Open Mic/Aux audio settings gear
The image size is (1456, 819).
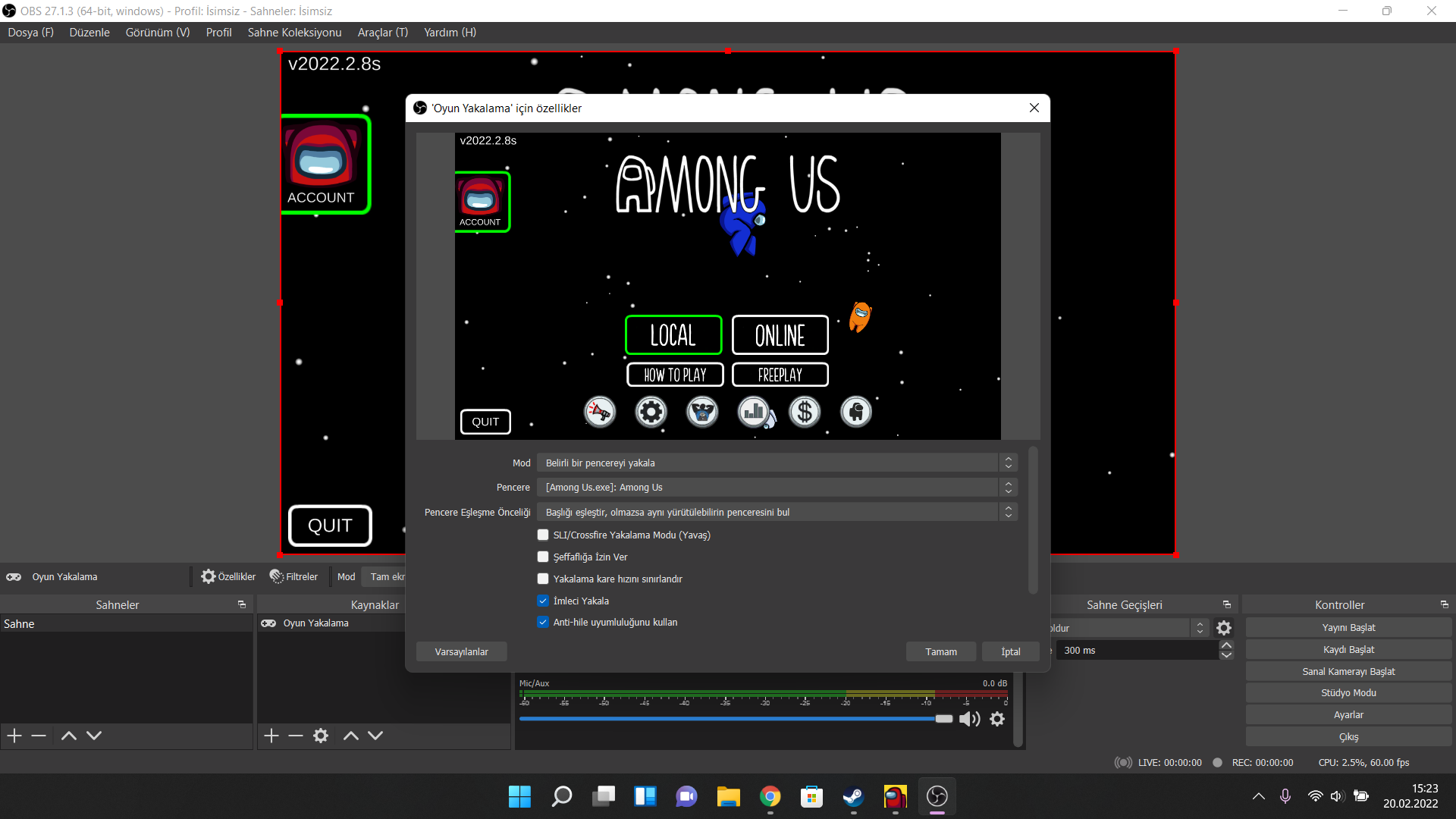997,719
